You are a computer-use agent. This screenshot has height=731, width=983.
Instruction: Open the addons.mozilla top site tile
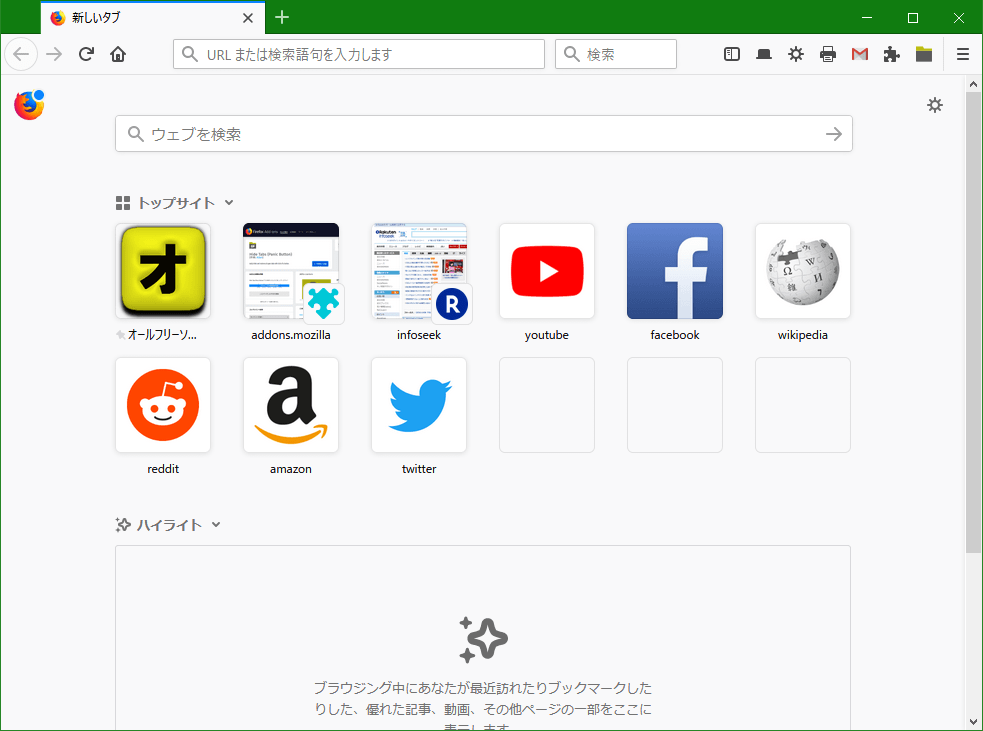click(291, 271)
